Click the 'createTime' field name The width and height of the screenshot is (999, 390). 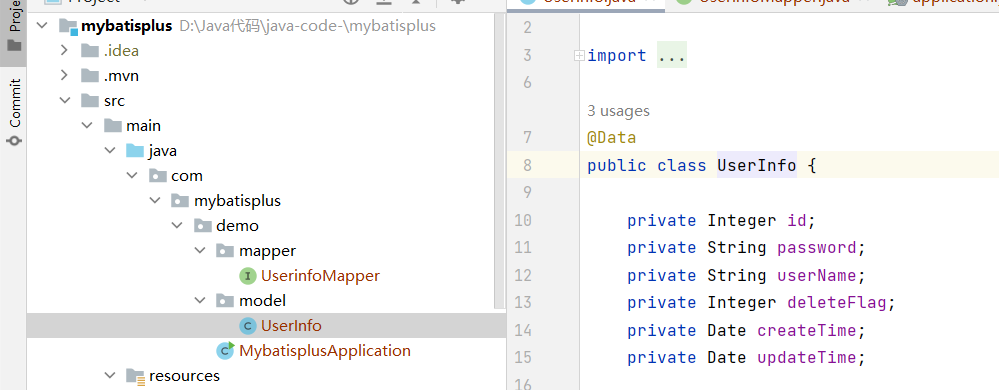pyautogui.click(x=807, y=330)
